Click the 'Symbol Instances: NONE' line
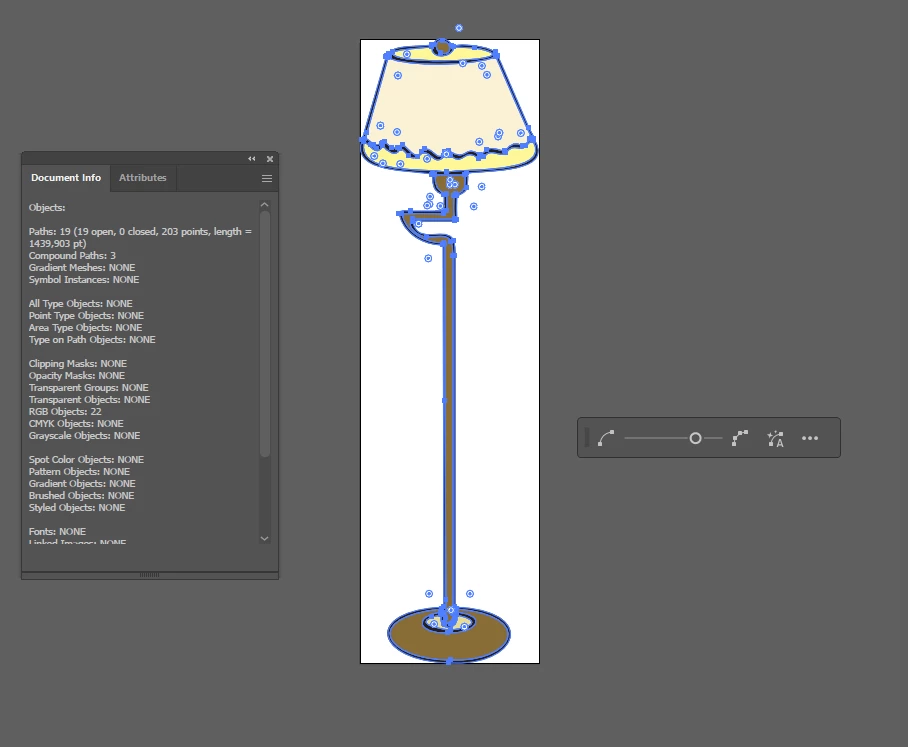The height and width of the screenshot is (747, 908). click(84, 280)
